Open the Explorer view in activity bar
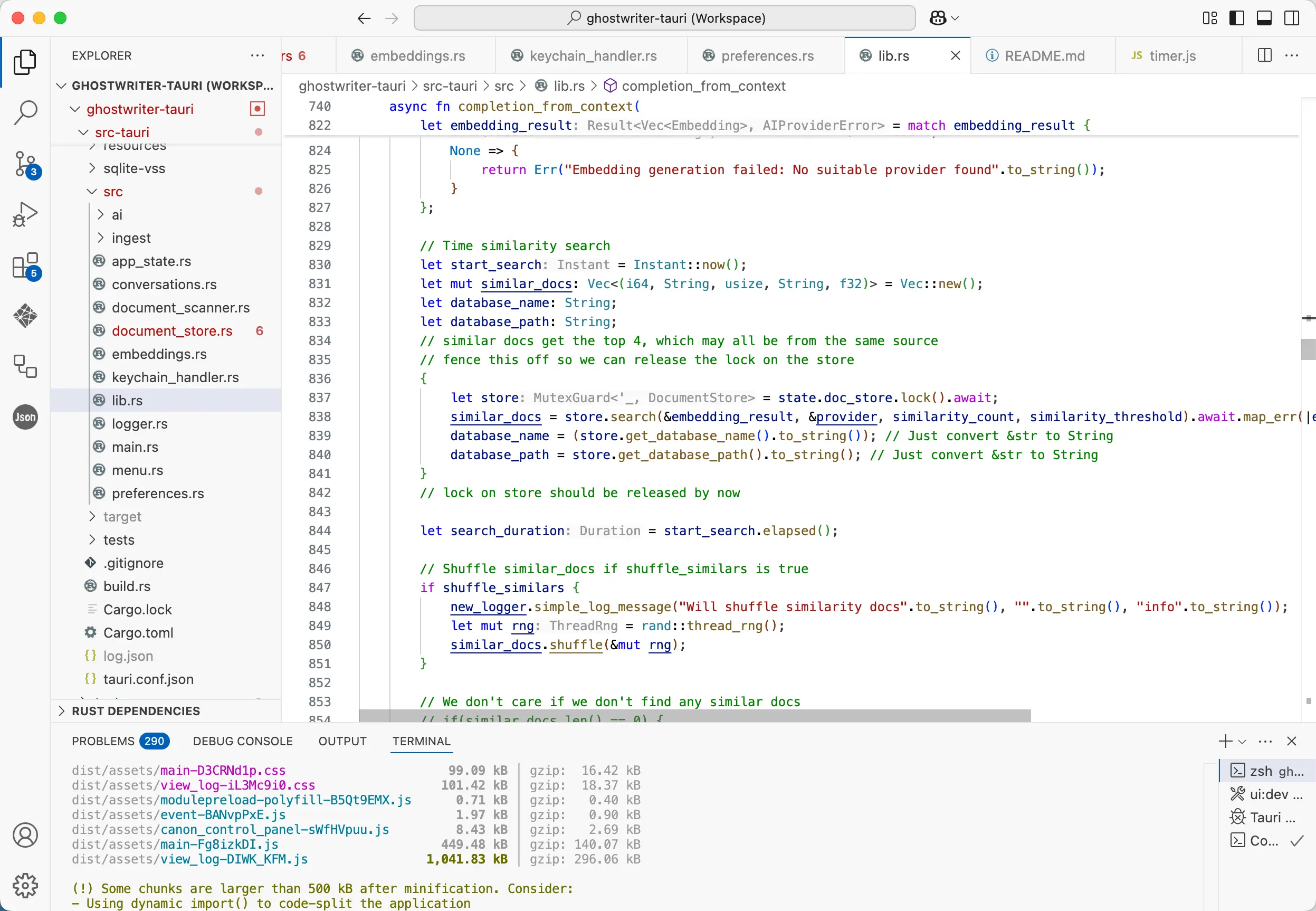The width and height of the screenshot is (1316, 911). tap(25, 62)
